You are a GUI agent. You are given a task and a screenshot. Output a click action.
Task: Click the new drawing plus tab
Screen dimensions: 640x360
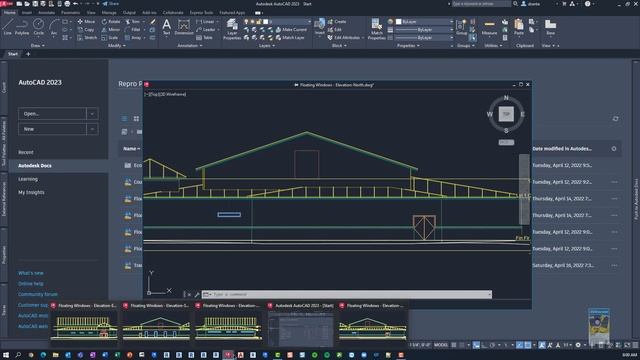pos(28,54)
